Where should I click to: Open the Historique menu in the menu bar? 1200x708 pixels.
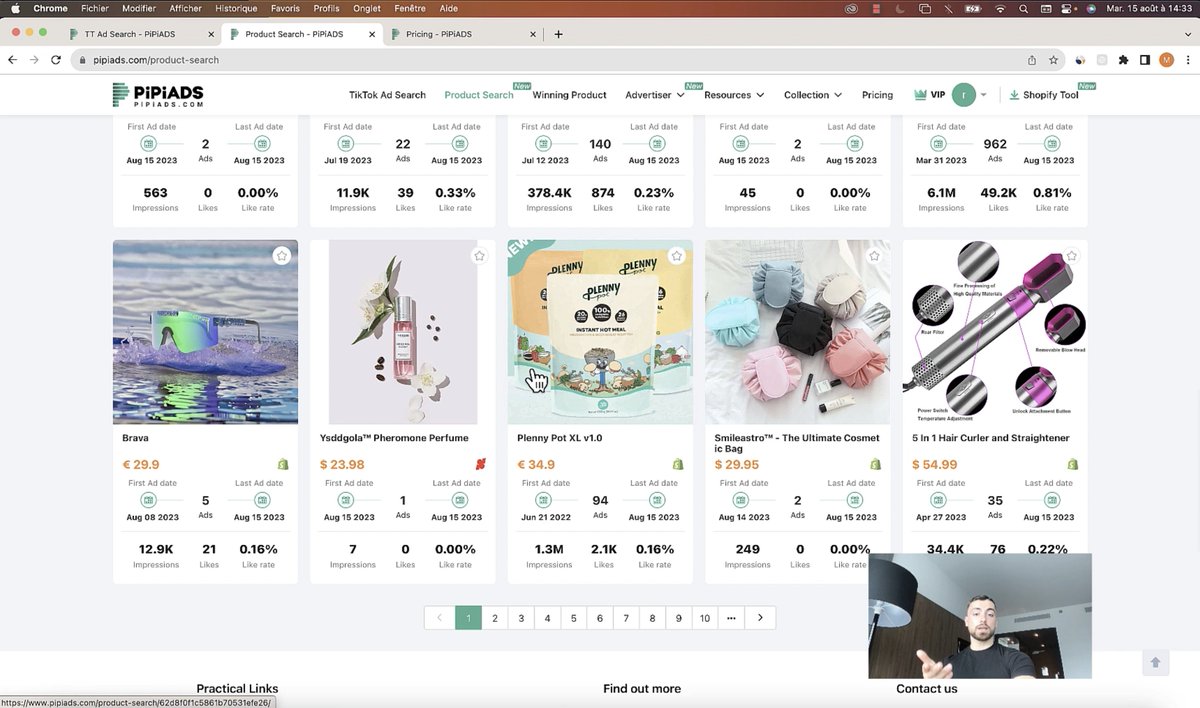(x=236, y=8)
